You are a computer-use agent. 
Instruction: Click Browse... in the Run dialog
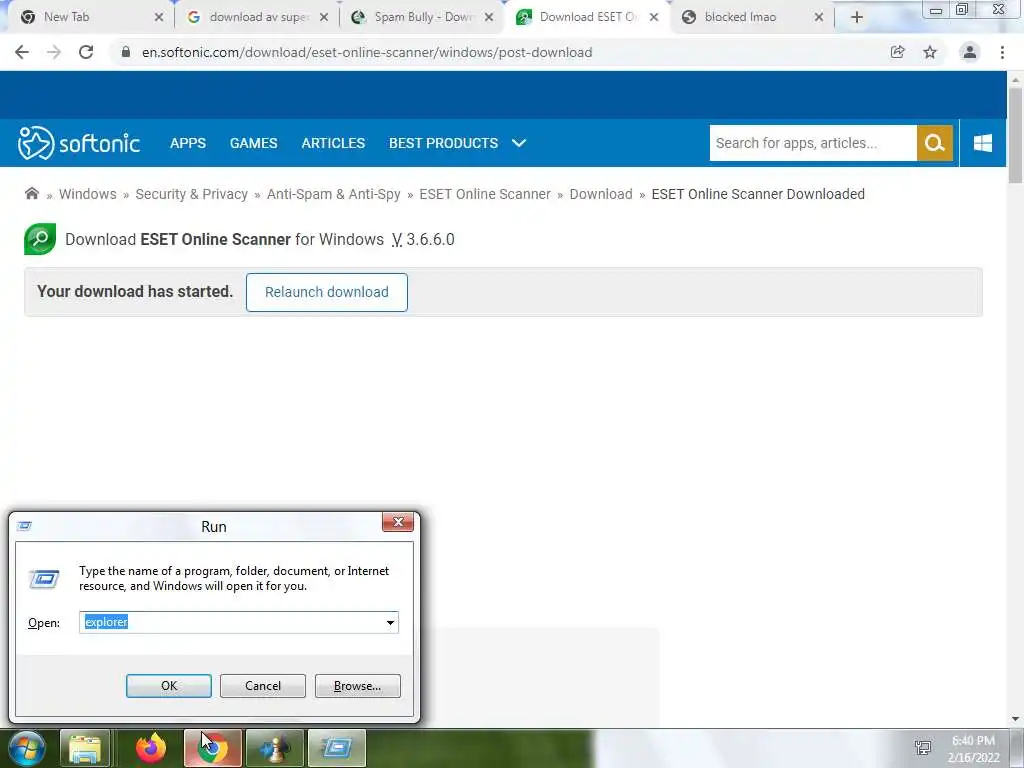(x=357, y=686)
